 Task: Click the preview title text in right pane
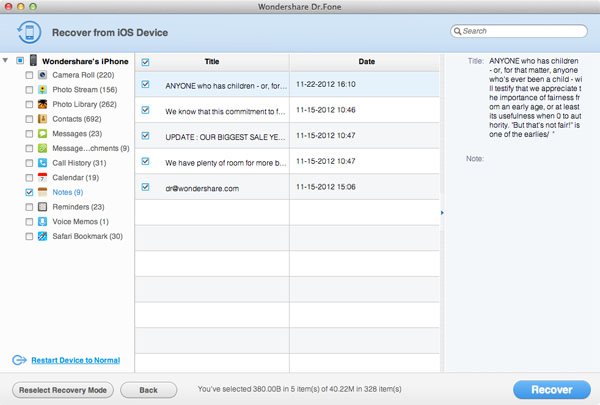pyautogui.click(x=535, y=98)
